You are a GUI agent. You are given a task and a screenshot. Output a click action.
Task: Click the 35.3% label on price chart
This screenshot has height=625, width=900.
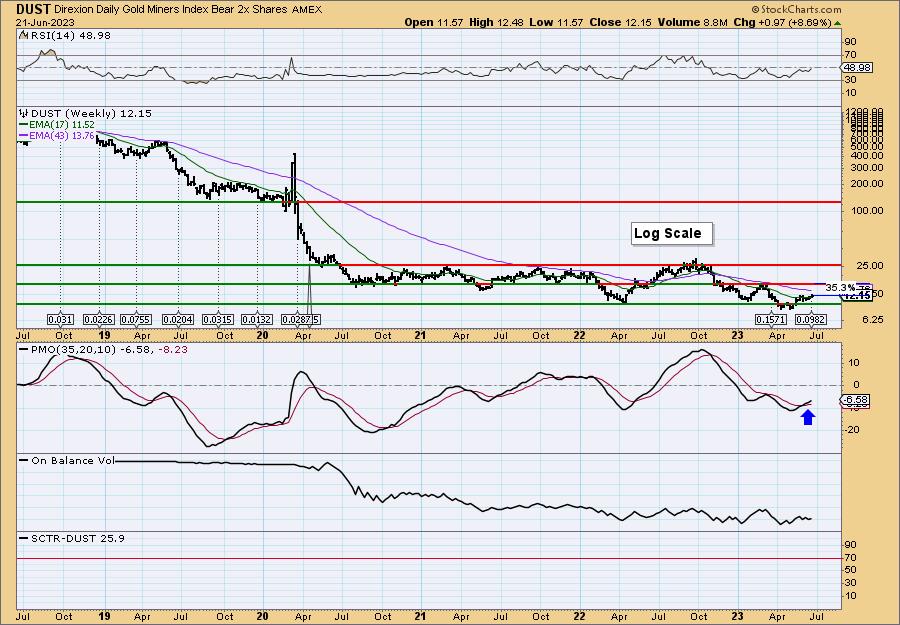840,287
